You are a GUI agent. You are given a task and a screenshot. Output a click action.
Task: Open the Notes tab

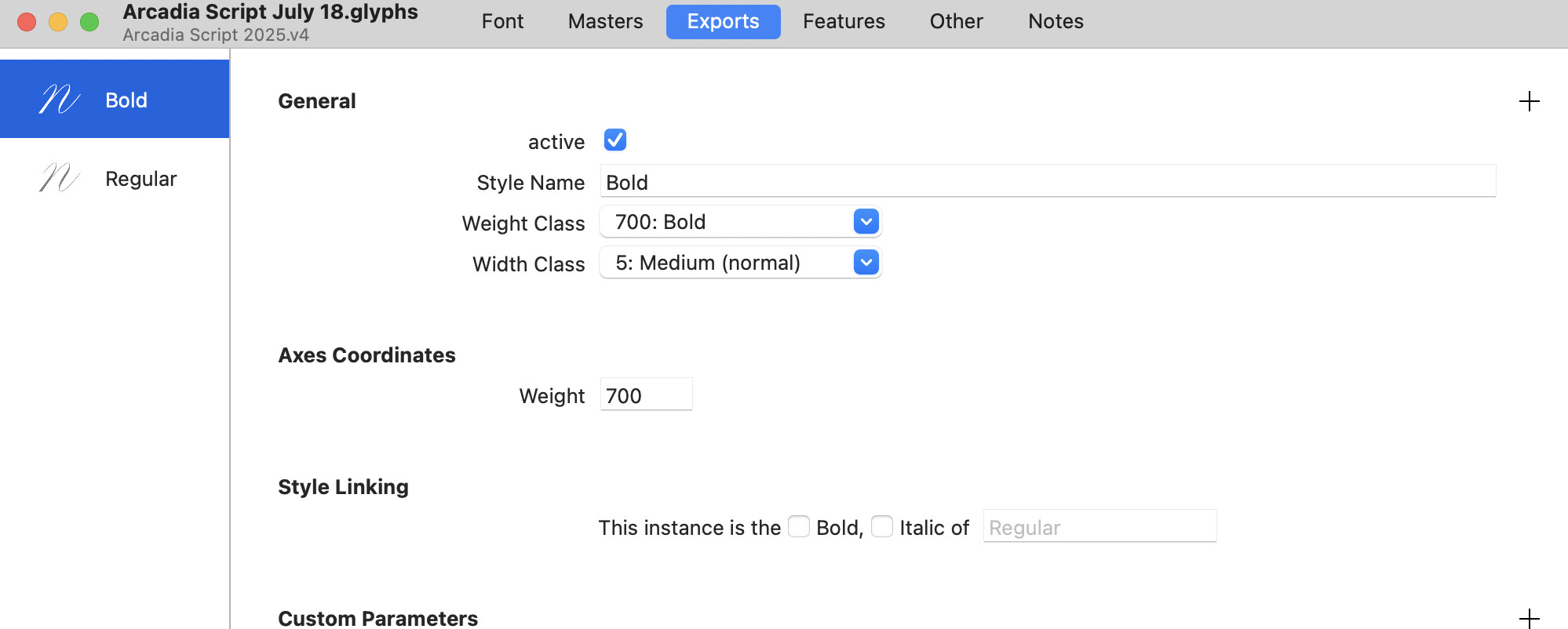pos(1056,21)
